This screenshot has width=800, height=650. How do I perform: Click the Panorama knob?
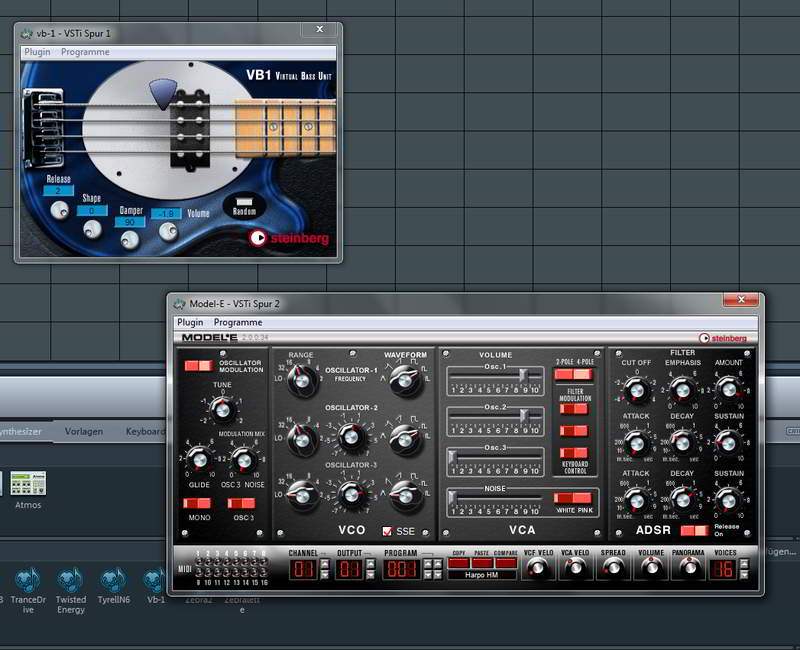point(688,568)
